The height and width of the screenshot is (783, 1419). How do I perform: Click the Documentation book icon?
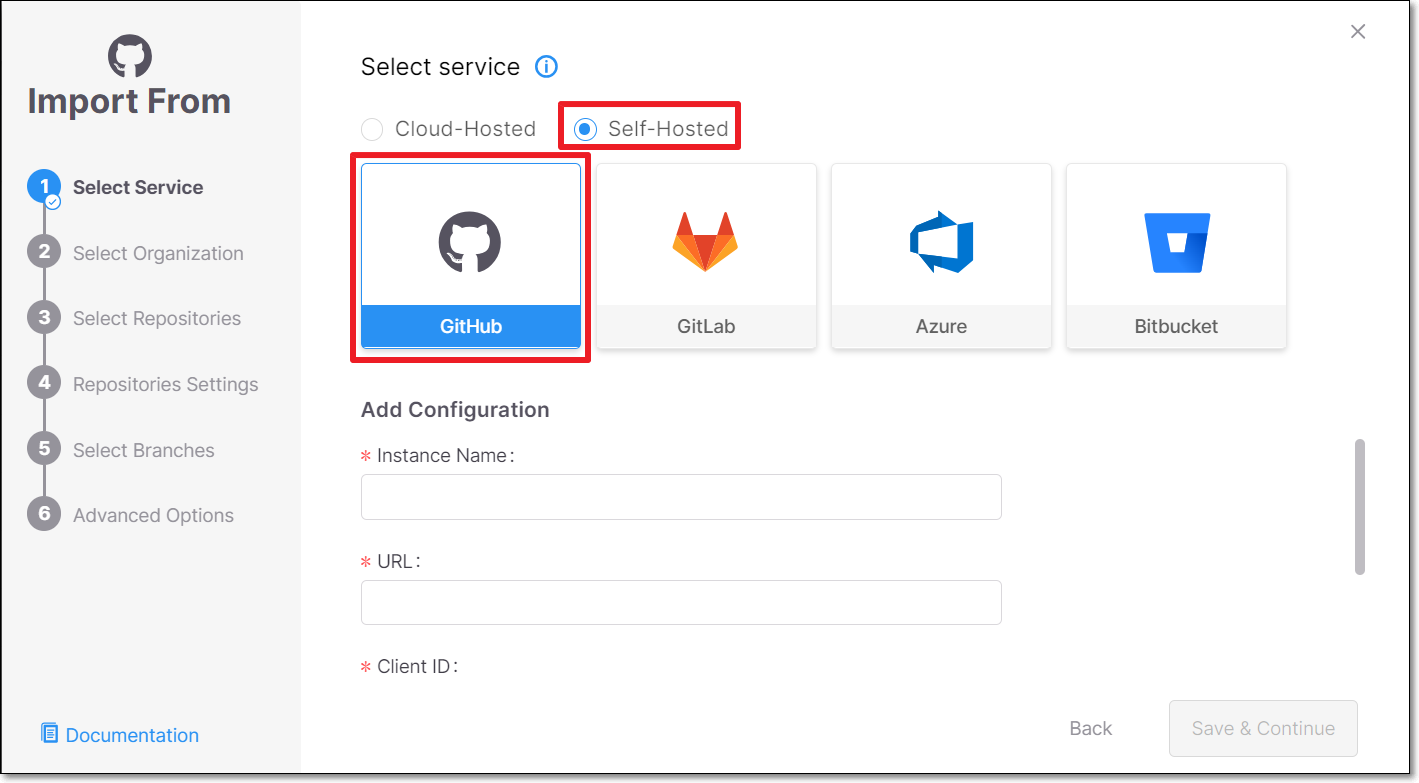pos(49,734)
